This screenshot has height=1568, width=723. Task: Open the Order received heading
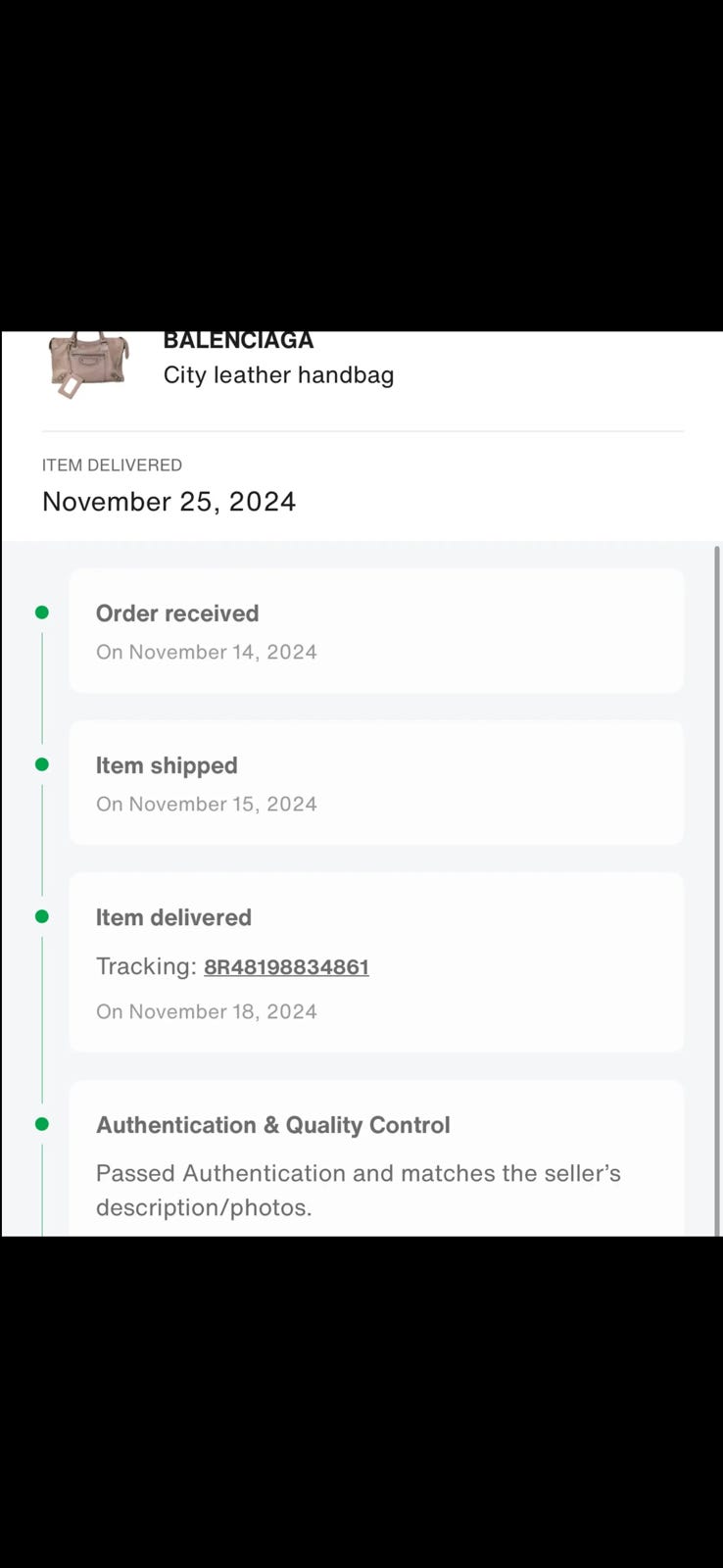177,613
